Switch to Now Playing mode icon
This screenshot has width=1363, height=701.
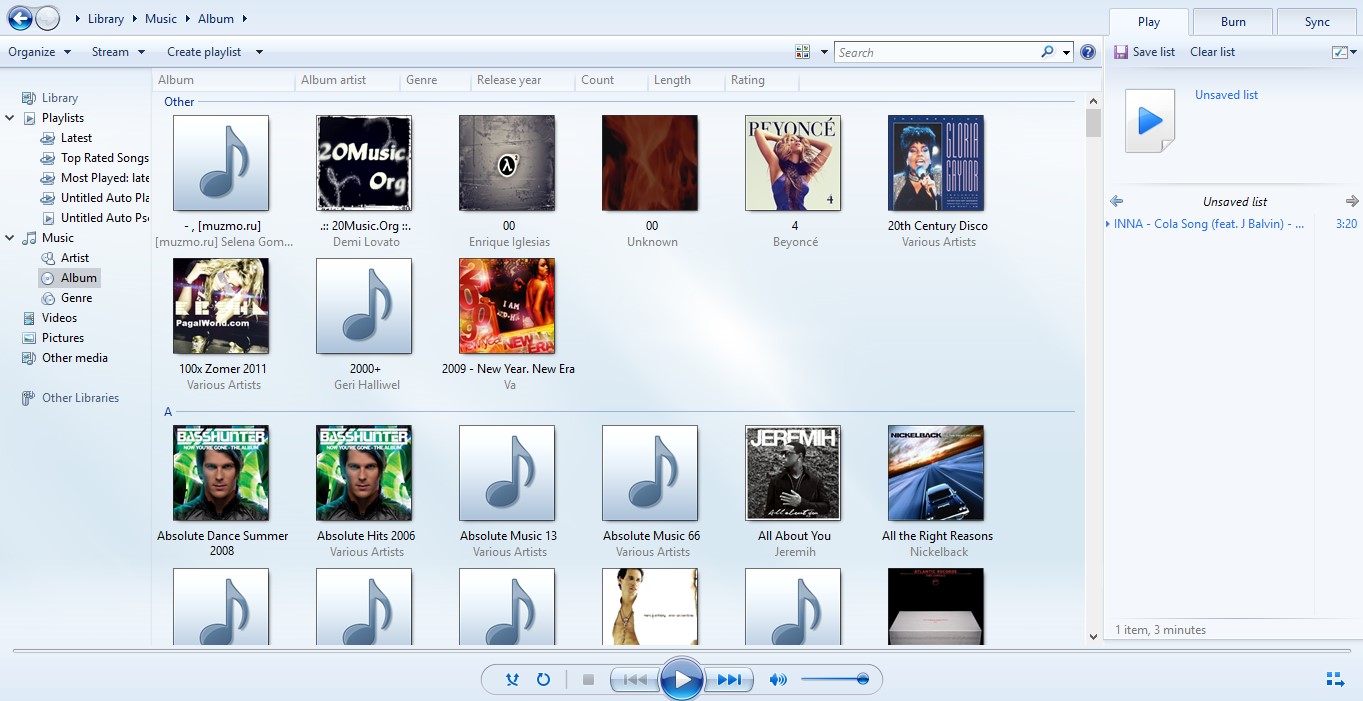point(1335,680)
